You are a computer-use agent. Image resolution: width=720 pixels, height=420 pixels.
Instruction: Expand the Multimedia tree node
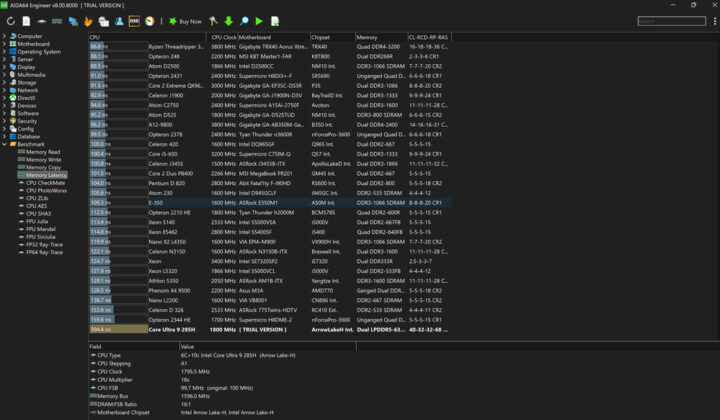point(4,74)
